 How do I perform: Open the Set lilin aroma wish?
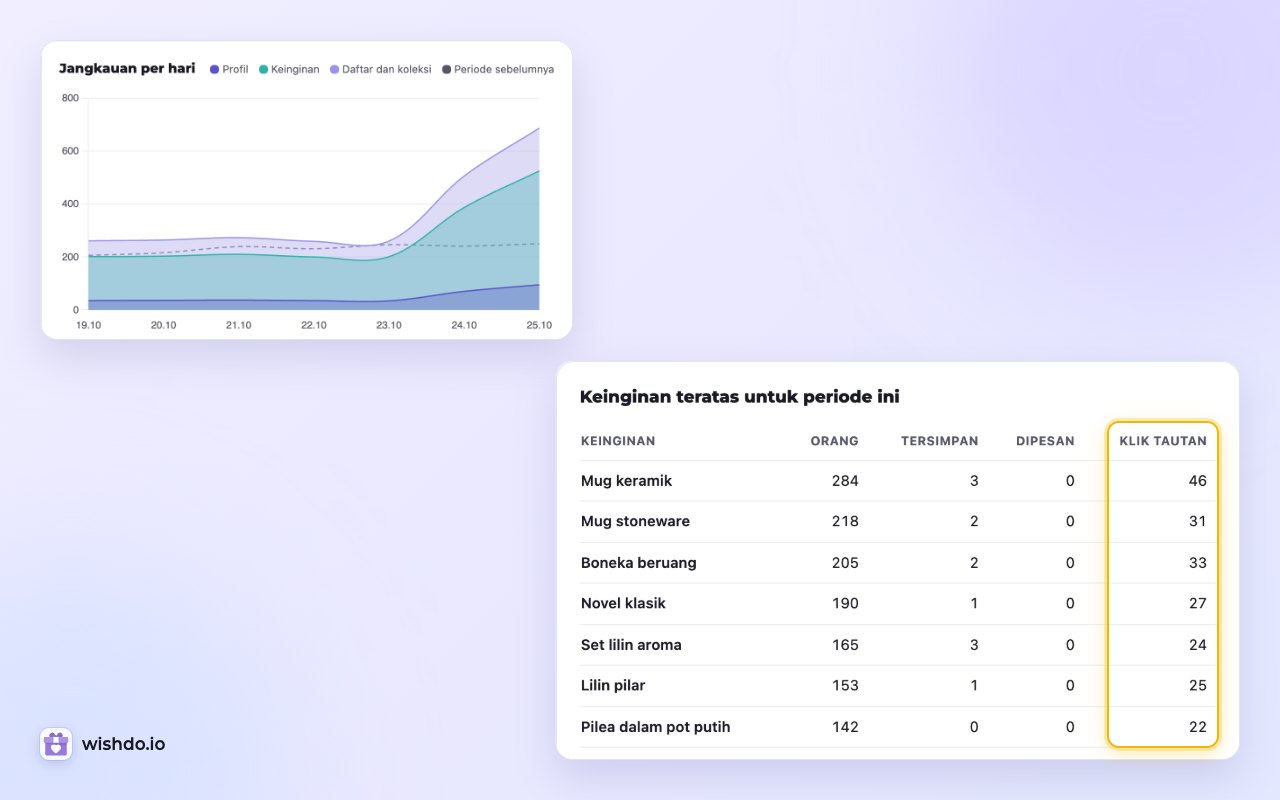[x=898, y=645]
